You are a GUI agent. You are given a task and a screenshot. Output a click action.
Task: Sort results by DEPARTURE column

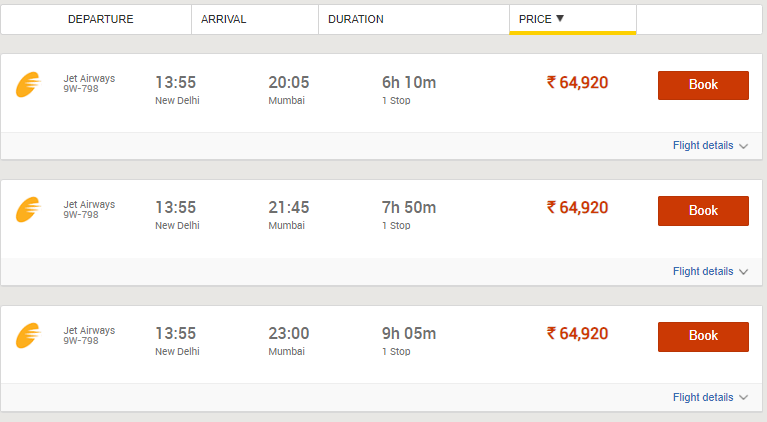pos(100,20)
